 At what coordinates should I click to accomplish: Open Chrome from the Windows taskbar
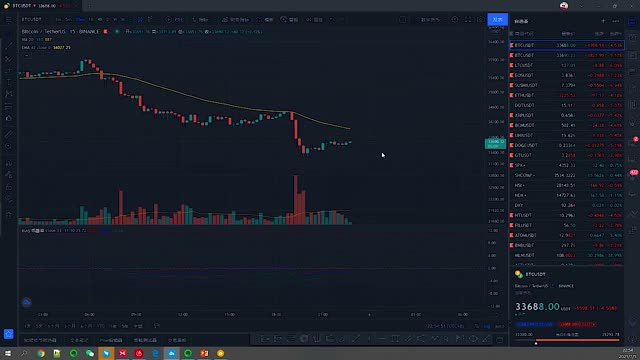click(41, 353)
